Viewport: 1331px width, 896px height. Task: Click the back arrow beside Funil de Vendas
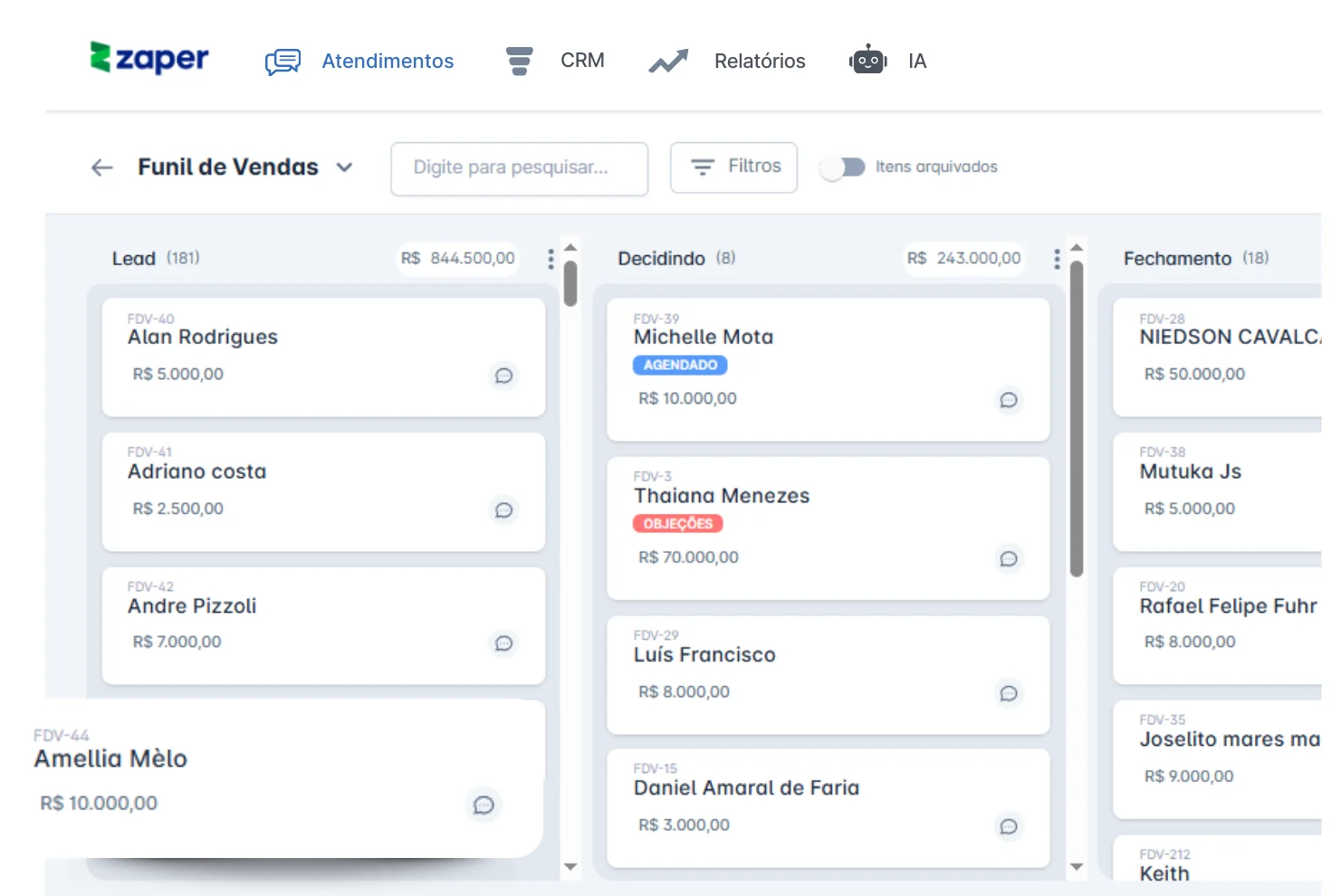102,167
